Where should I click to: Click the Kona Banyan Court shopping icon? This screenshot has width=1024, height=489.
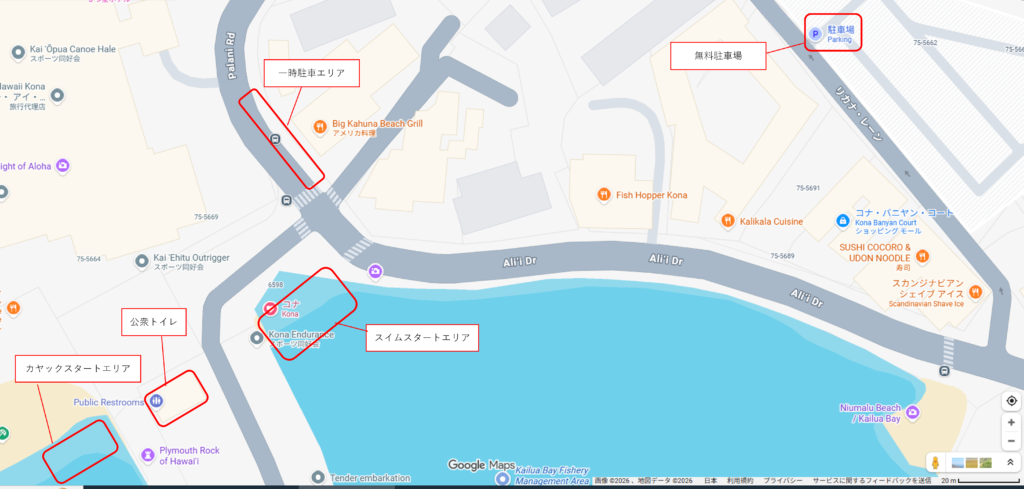click(x=842, y=221)
